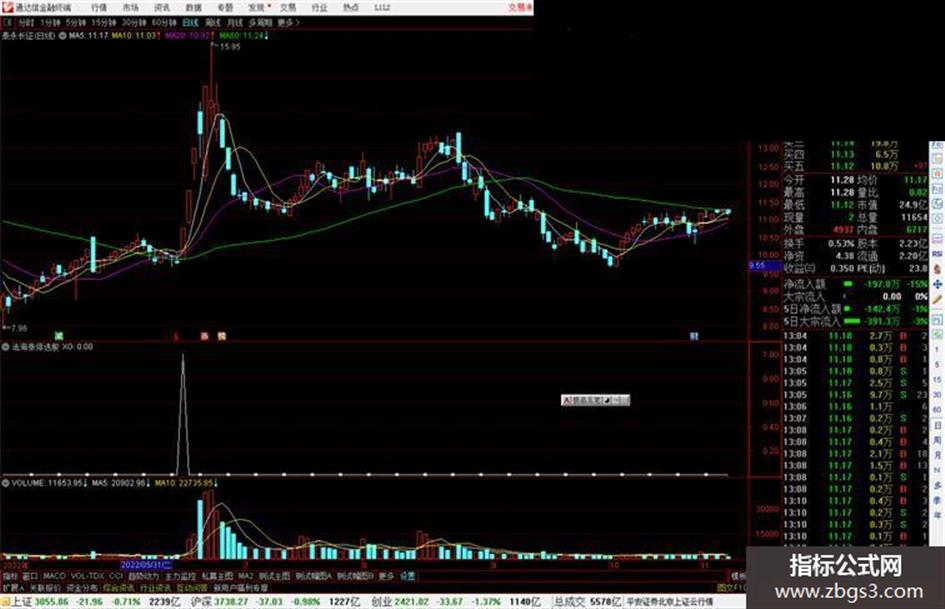Screen dimensions: 945x609
Task: Open 关联报价 tab
Action: click(x=45, y=587)
